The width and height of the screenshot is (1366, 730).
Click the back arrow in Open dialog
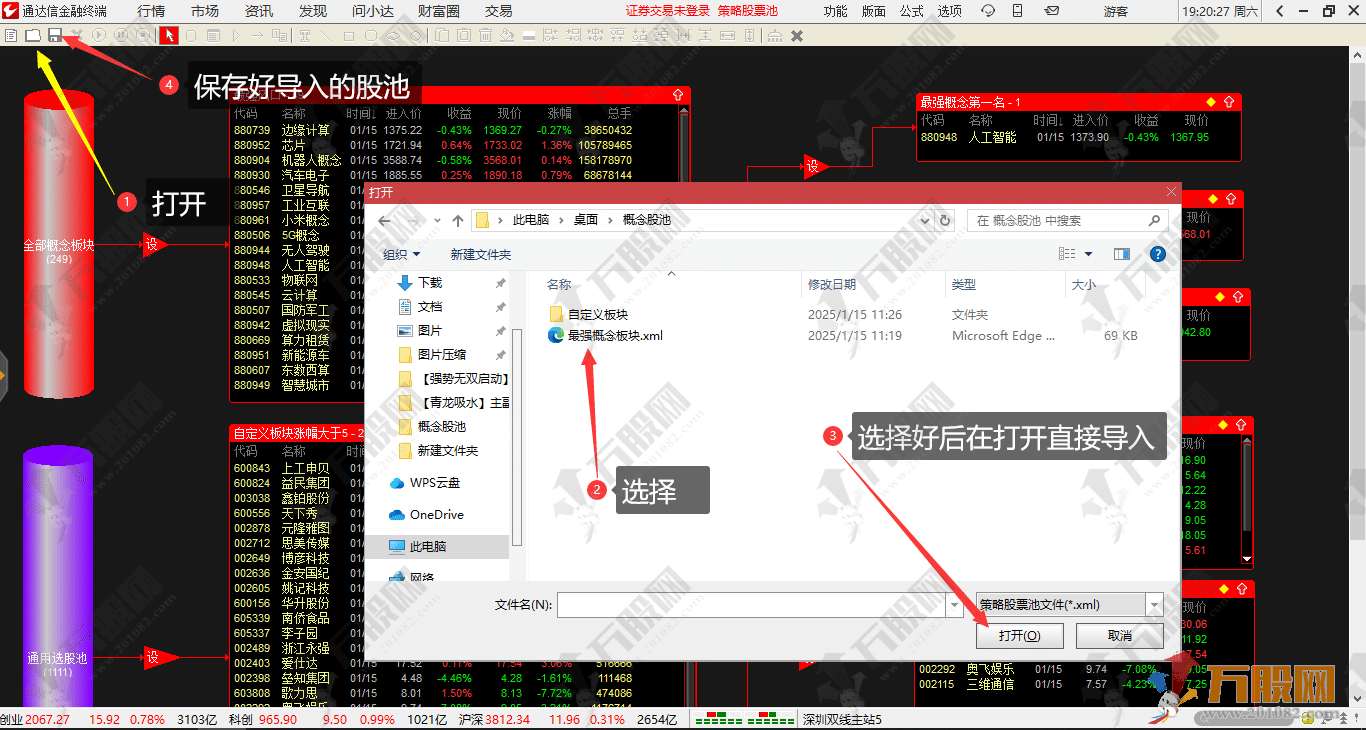click(x=385, y=220)
